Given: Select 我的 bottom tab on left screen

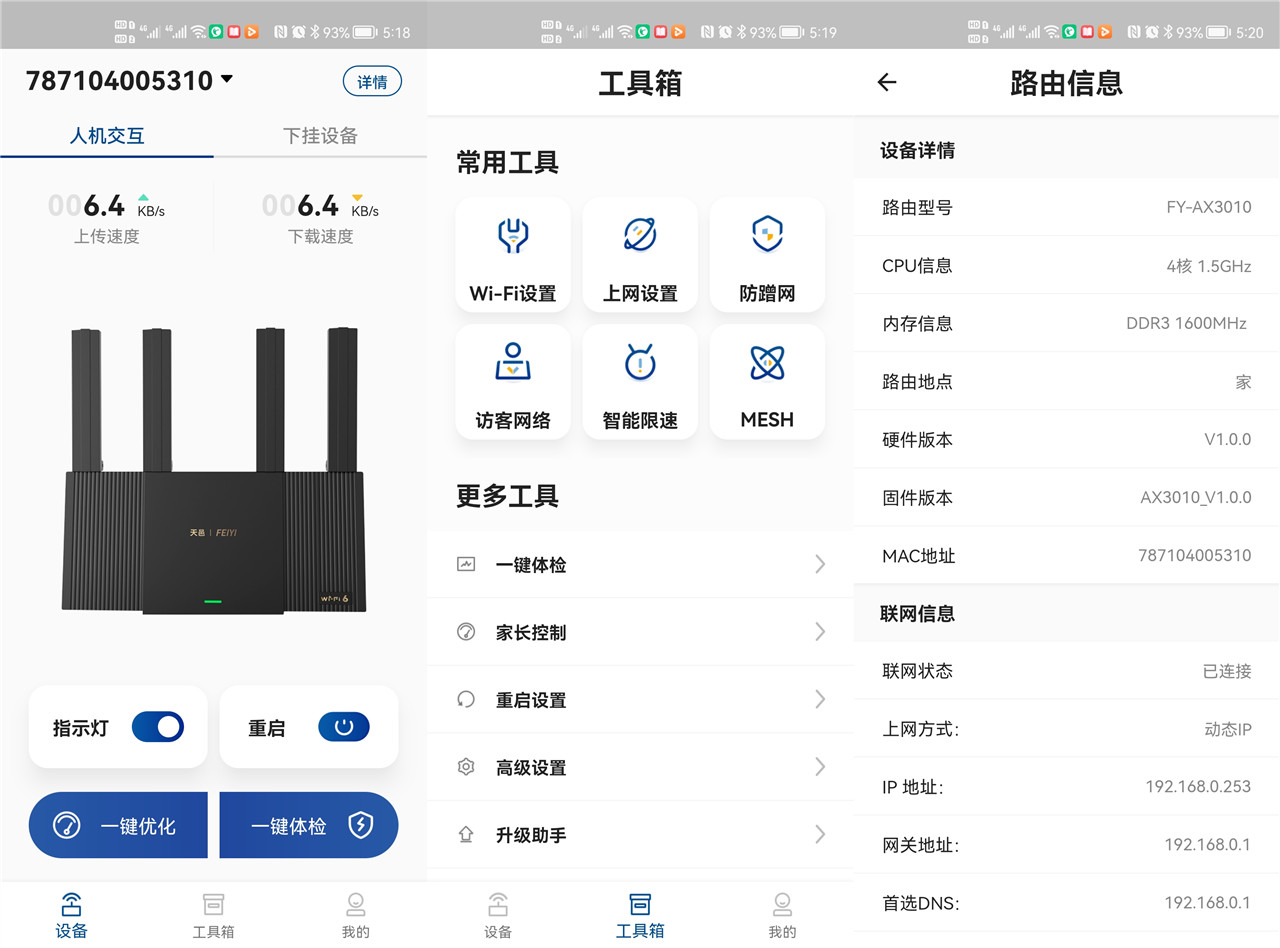Looking at the screenshot, I should (x=355, y=916).
